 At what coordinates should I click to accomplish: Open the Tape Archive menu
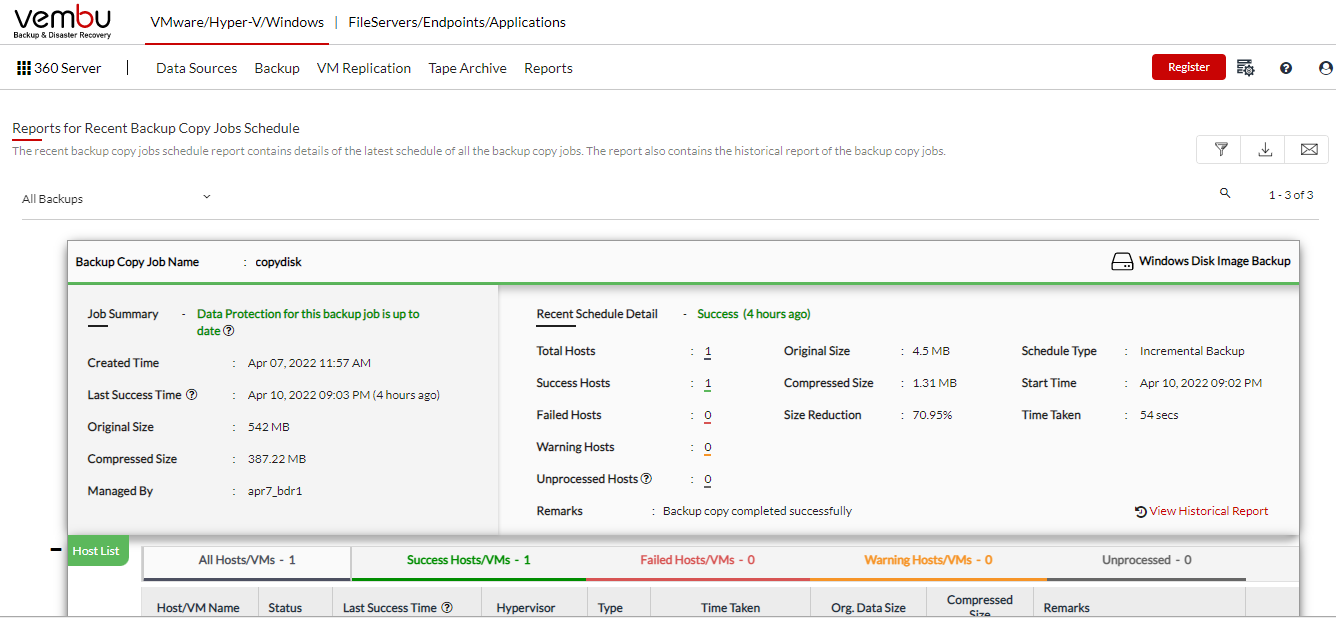tap(468, 68)
